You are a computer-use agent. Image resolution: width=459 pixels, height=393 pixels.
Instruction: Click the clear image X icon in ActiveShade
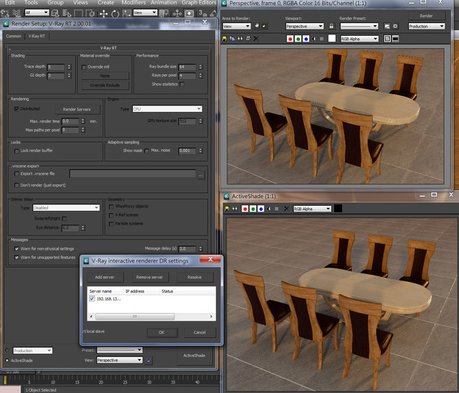[x=286, y=209]
